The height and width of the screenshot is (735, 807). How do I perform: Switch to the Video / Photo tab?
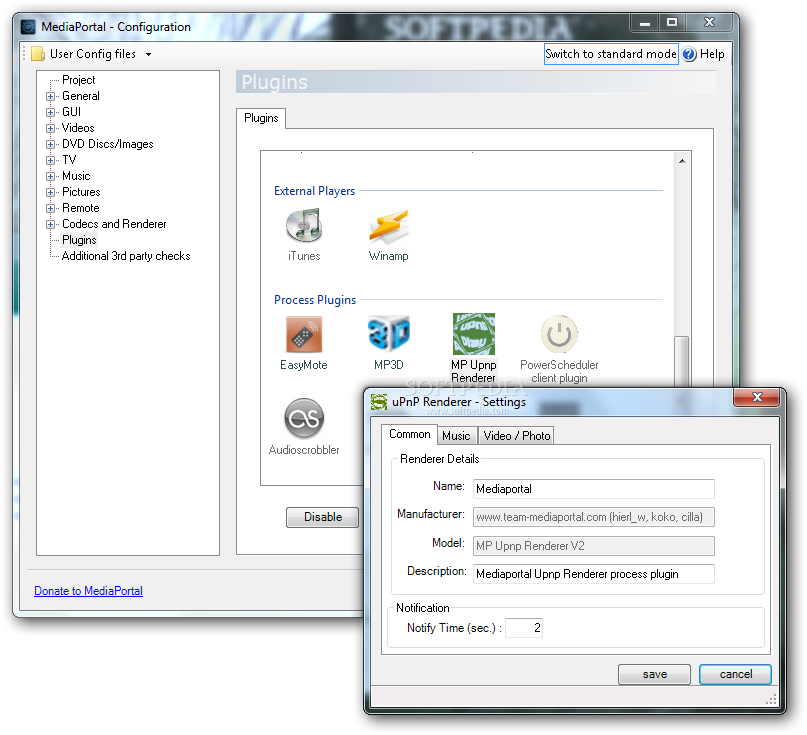tap(517, 435)
